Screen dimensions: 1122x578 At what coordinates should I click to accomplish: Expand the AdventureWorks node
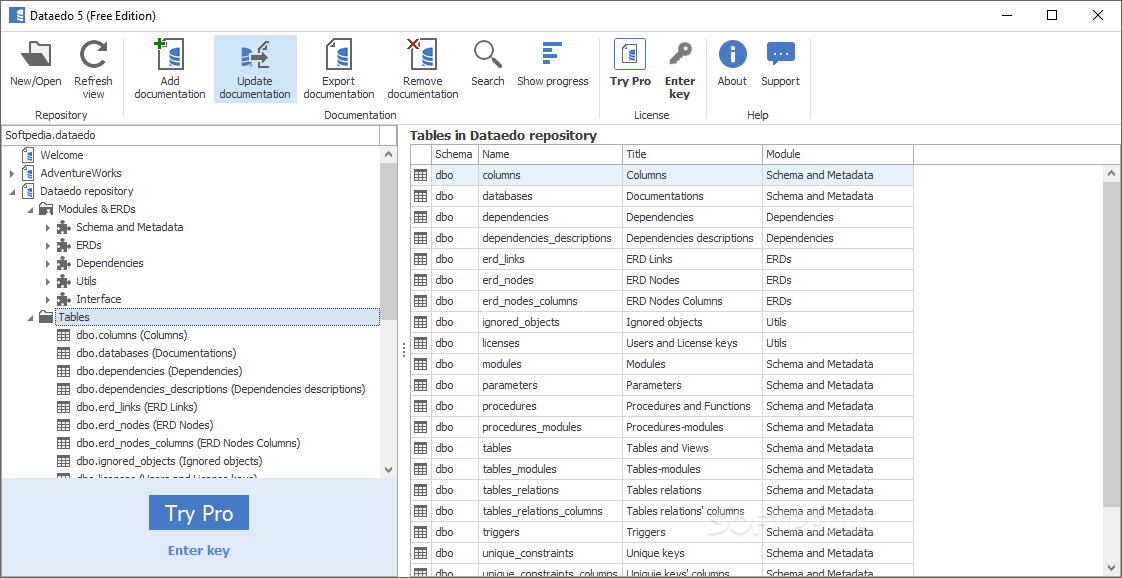click(x=12, y=174)
